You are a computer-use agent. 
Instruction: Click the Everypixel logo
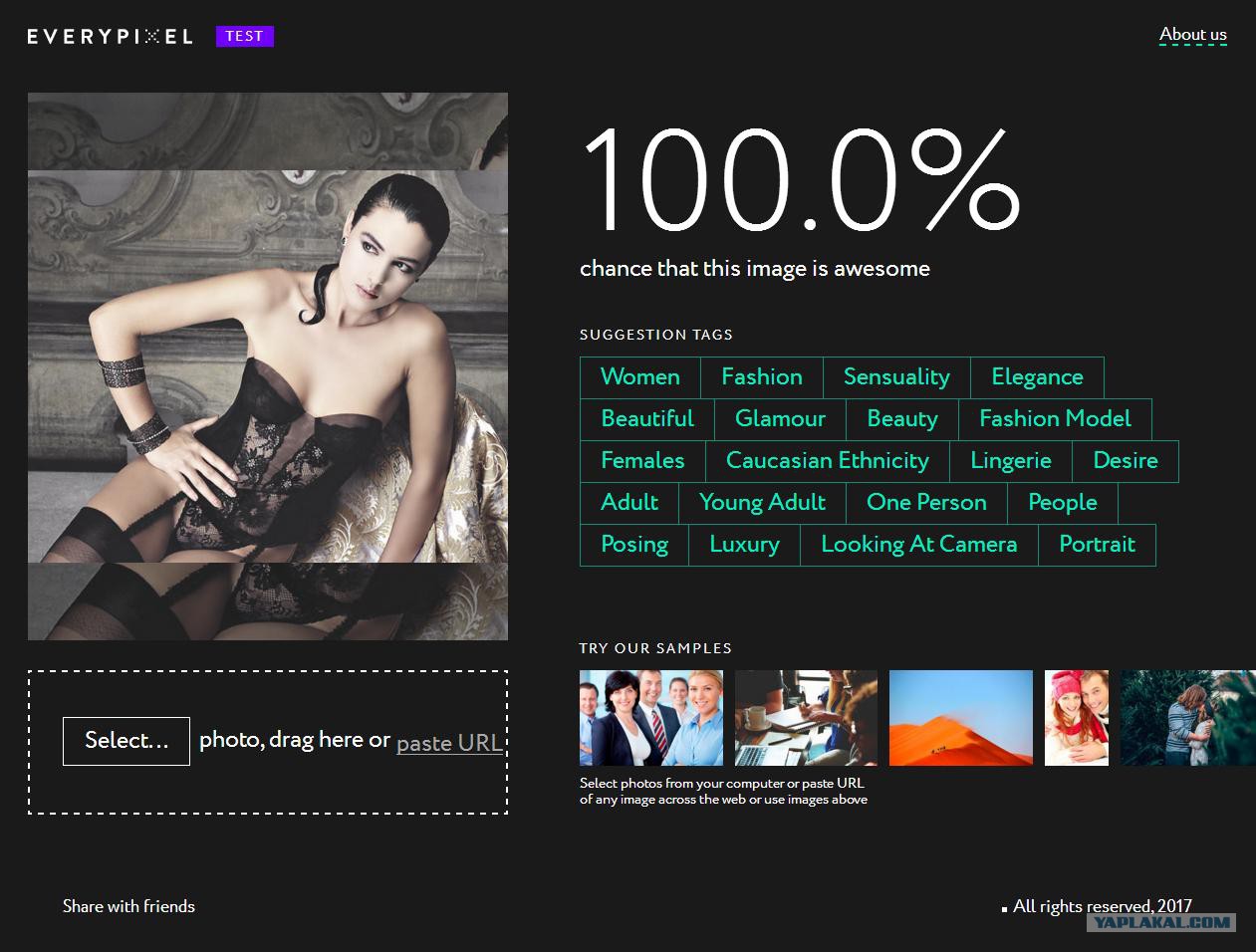click(110, 37)
